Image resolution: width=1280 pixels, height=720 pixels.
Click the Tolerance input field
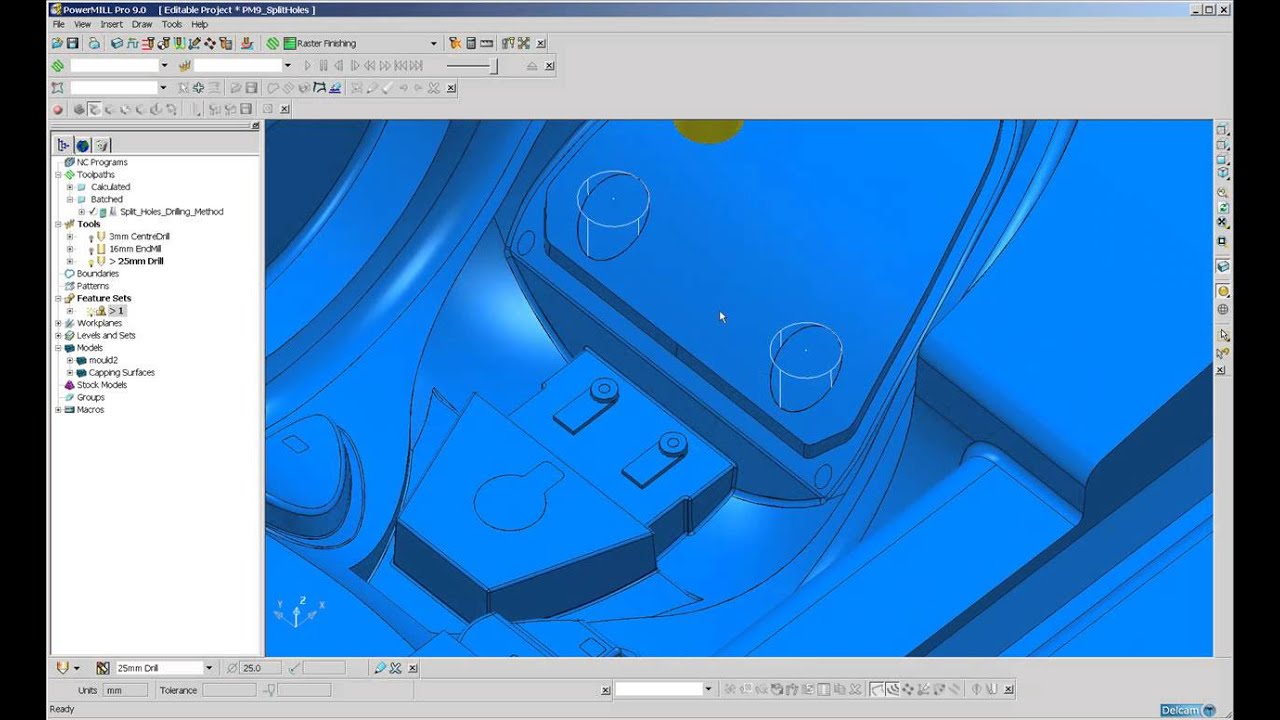coord(230,690)
